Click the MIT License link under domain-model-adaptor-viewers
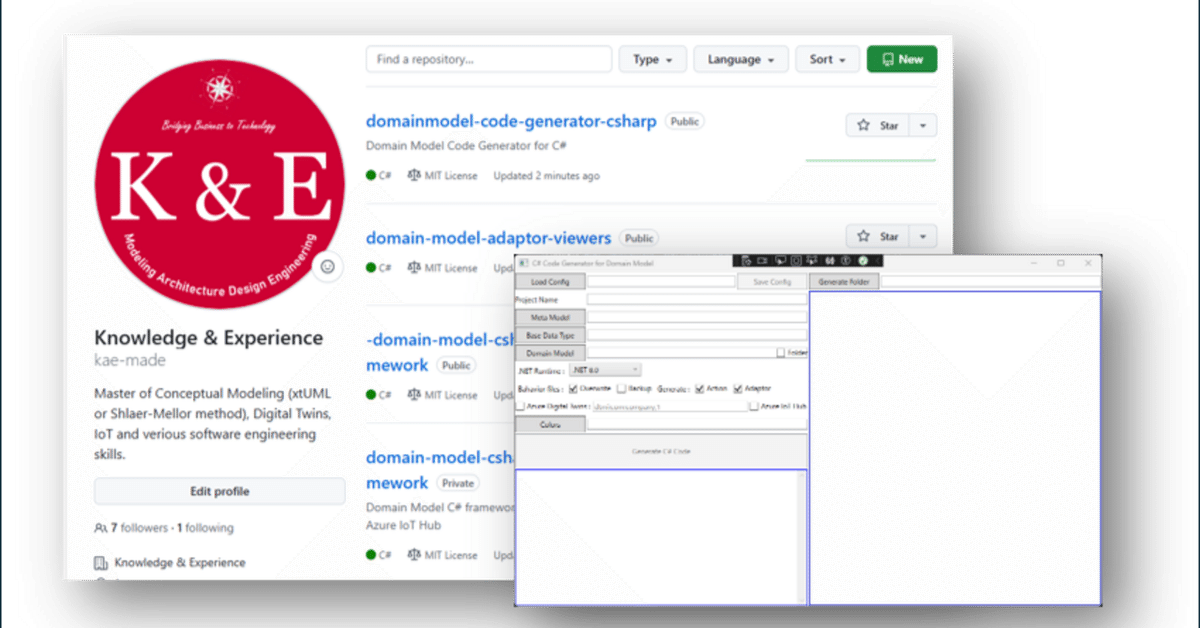 (451, 268)
